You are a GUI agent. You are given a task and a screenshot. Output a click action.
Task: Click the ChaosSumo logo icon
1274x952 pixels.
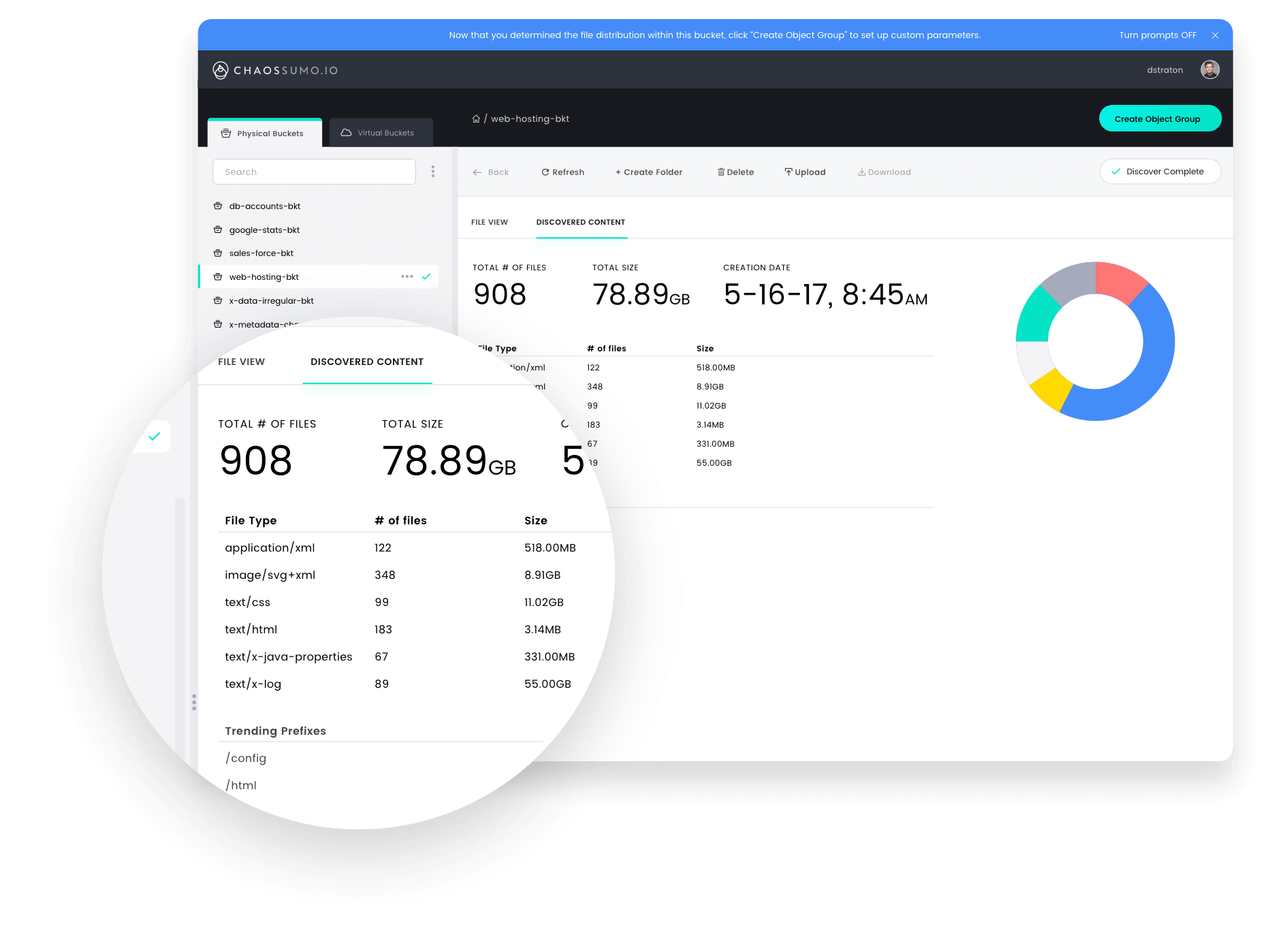[220, 70]
